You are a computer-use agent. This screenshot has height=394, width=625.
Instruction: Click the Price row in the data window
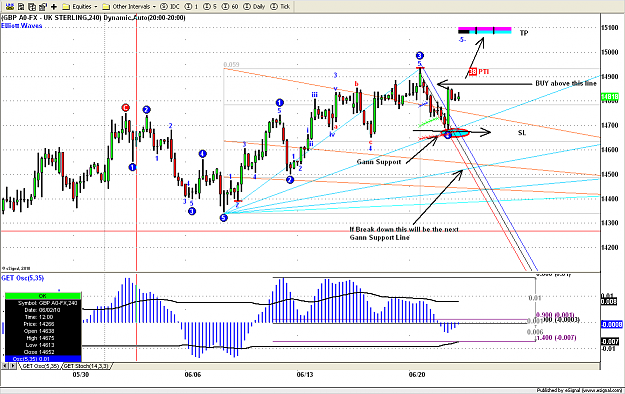pyautogui.click(x=43, y=324)
